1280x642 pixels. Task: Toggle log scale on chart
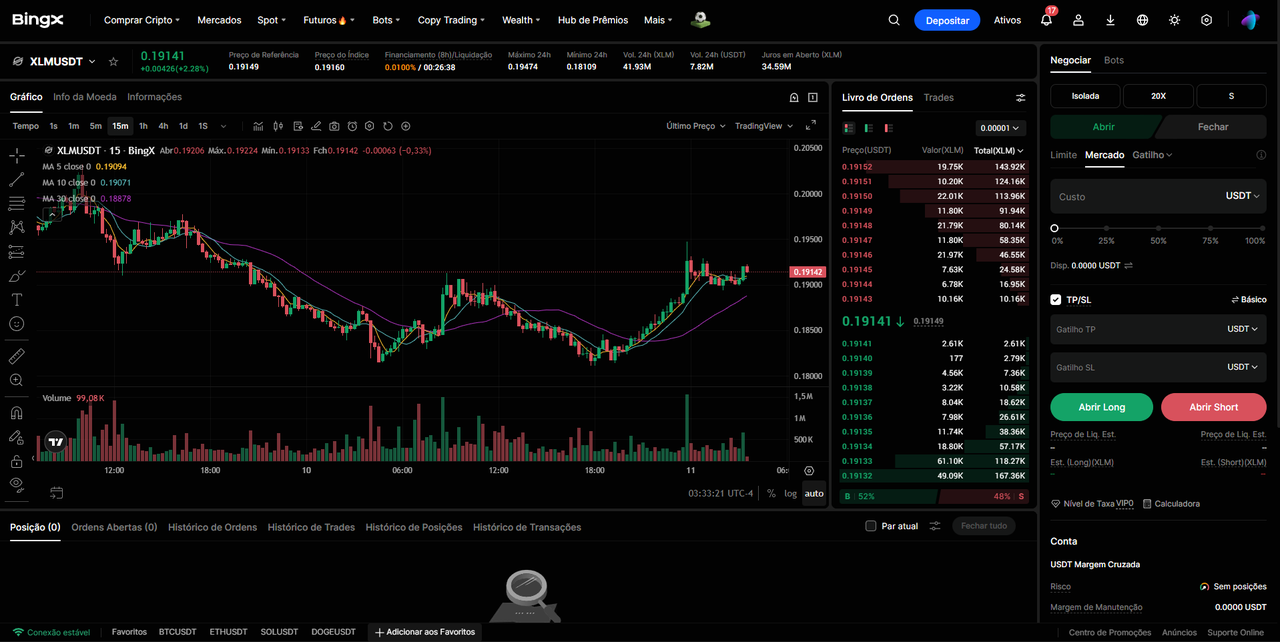[791, 493]
